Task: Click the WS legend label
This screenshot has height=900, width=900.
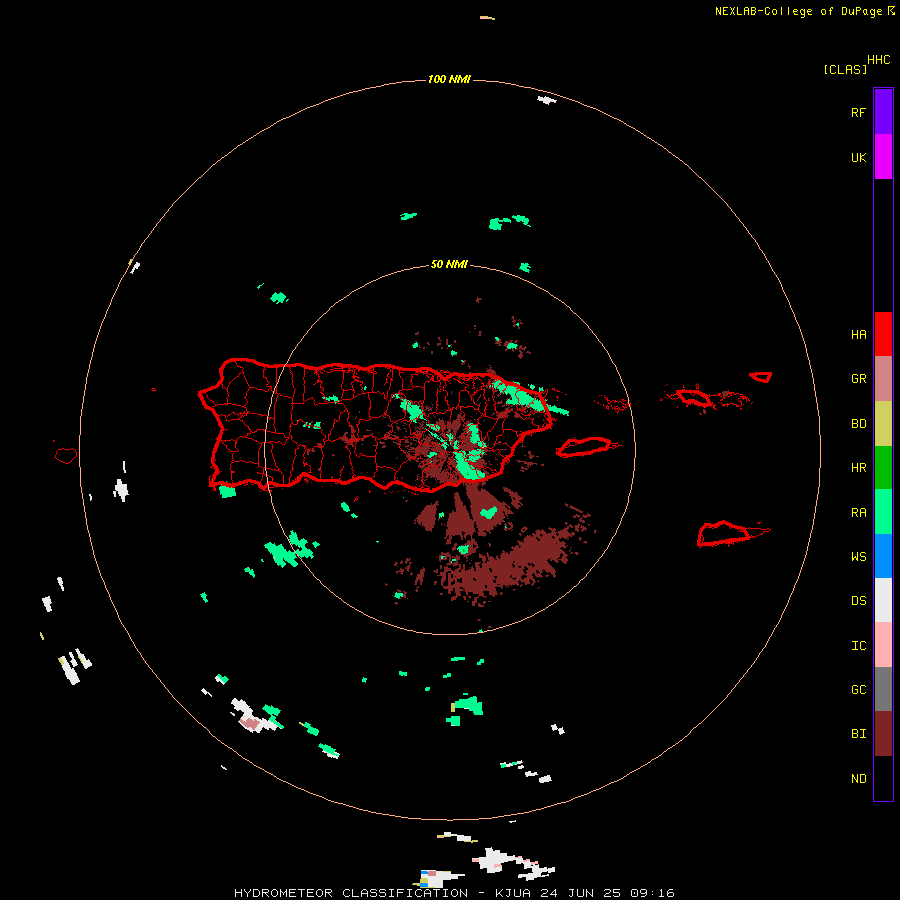Action: [x=858, y=557]
